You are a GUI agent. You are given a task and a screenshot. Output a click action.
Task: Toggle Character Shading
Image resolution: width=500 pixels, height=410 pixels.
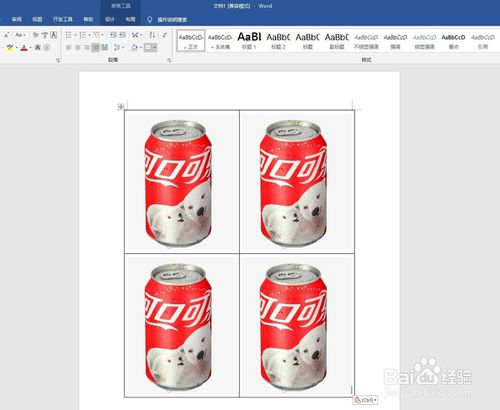pos(38,48)
